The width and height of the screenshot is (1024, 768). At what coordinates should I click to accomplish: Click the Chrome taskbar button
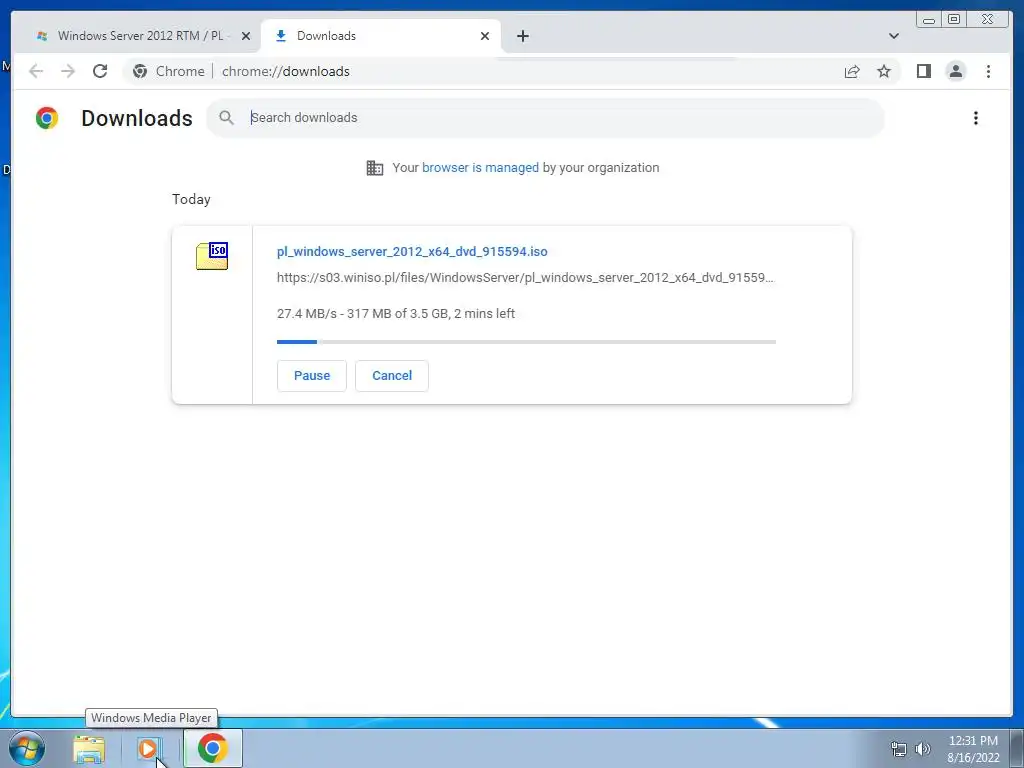click(x=212, y=748)
